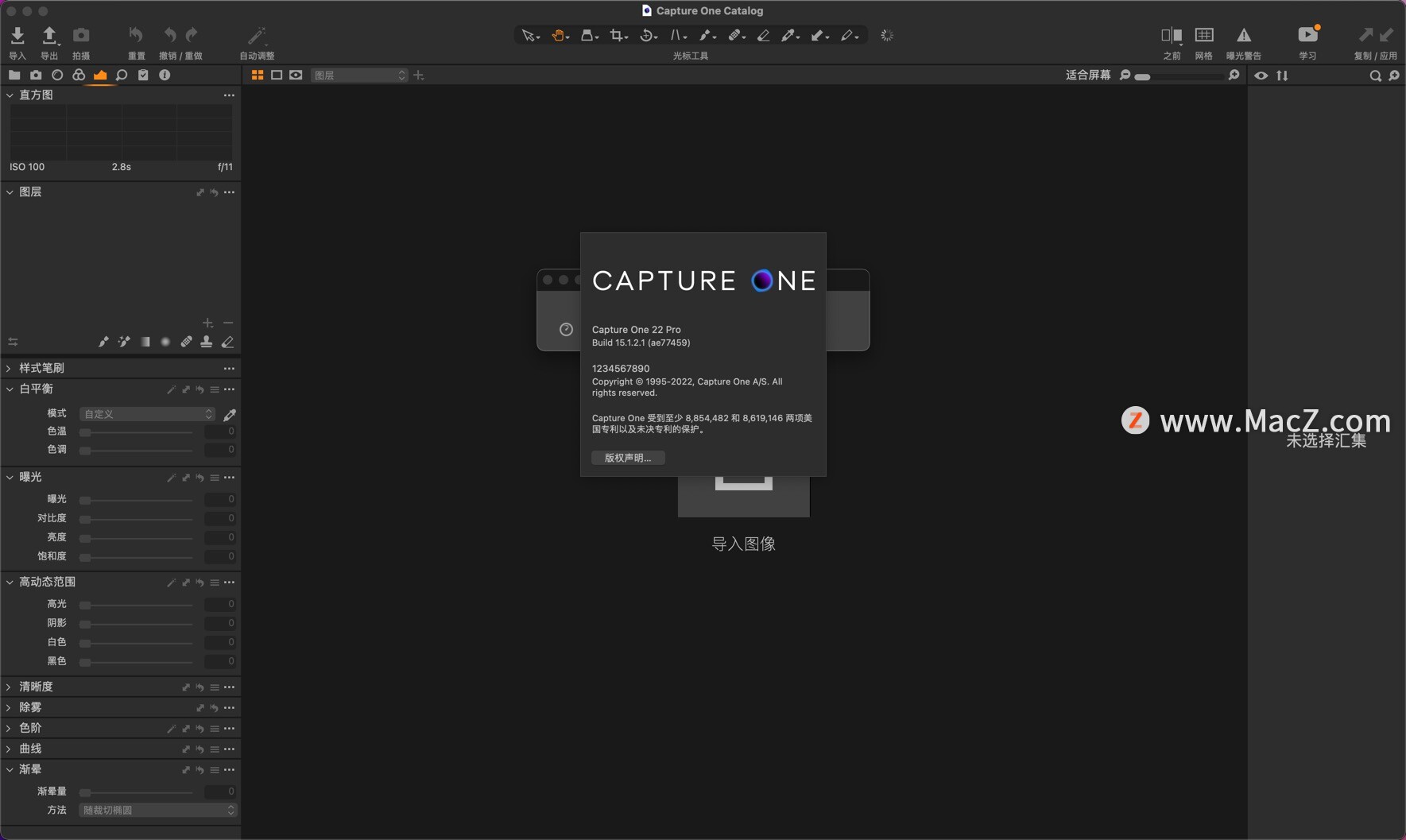Switch to multi-view grid viewer mode
This screenshot has height=840, width=1406.
coord(258,75)
